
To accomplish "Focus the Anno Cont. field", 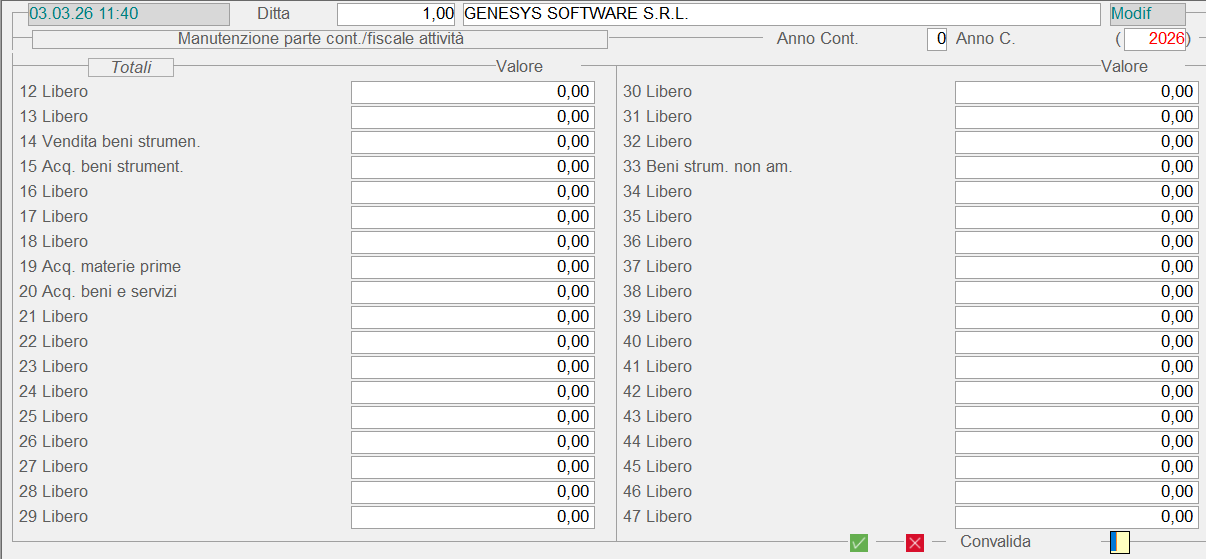I will (x=936, y=39).
